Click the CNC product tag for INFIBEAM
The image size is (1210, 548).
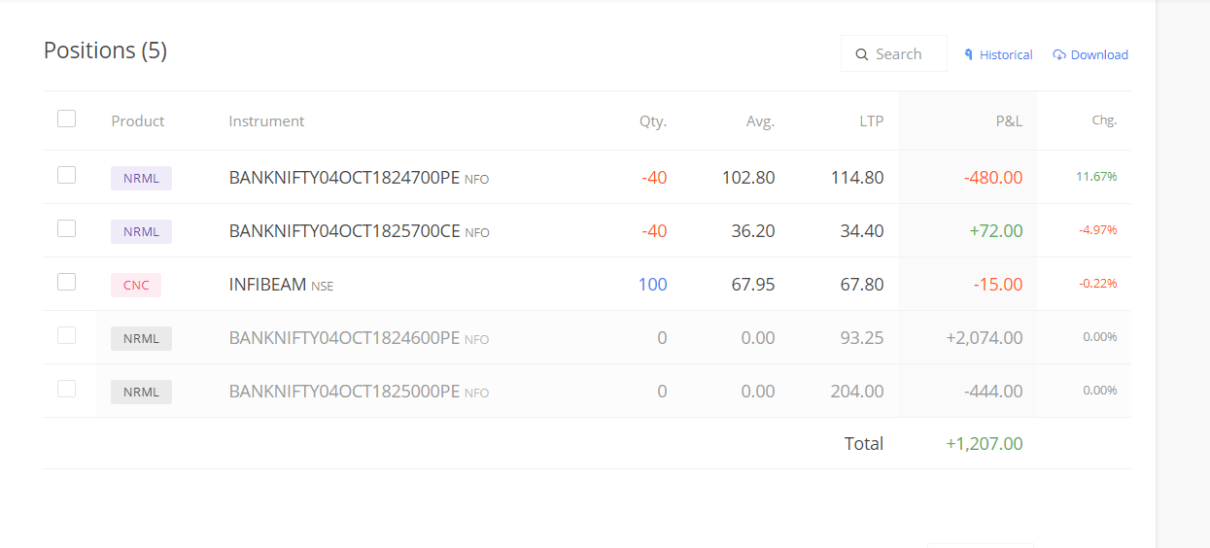pos(136,285)
